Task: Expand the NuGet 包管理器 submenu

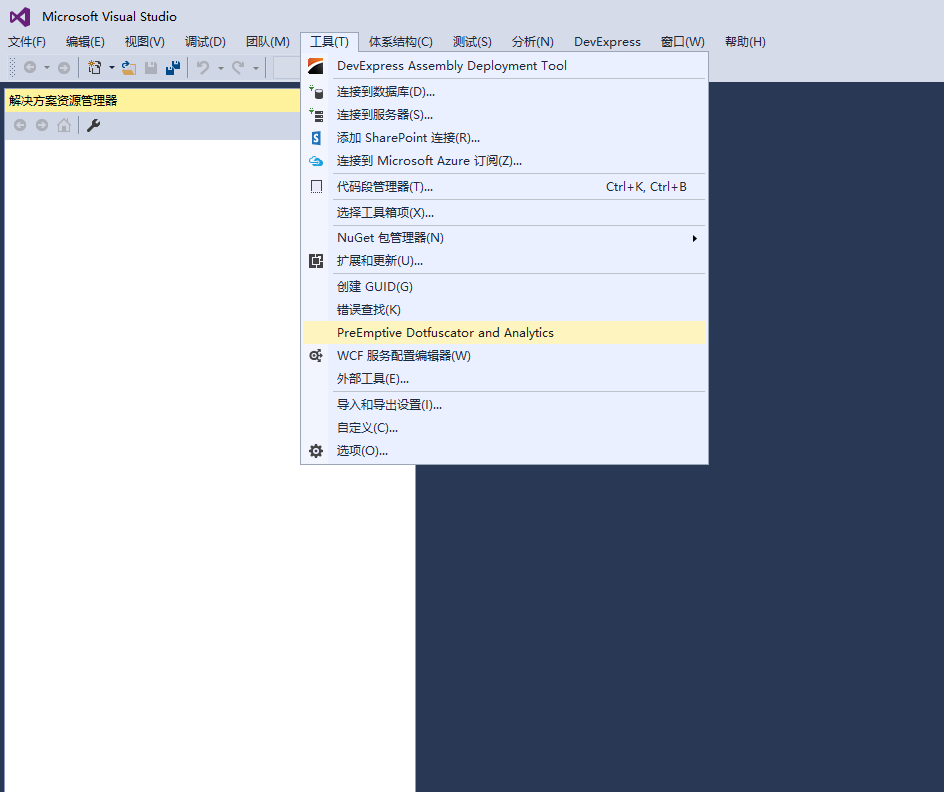Action: click(x=500, y=237)
